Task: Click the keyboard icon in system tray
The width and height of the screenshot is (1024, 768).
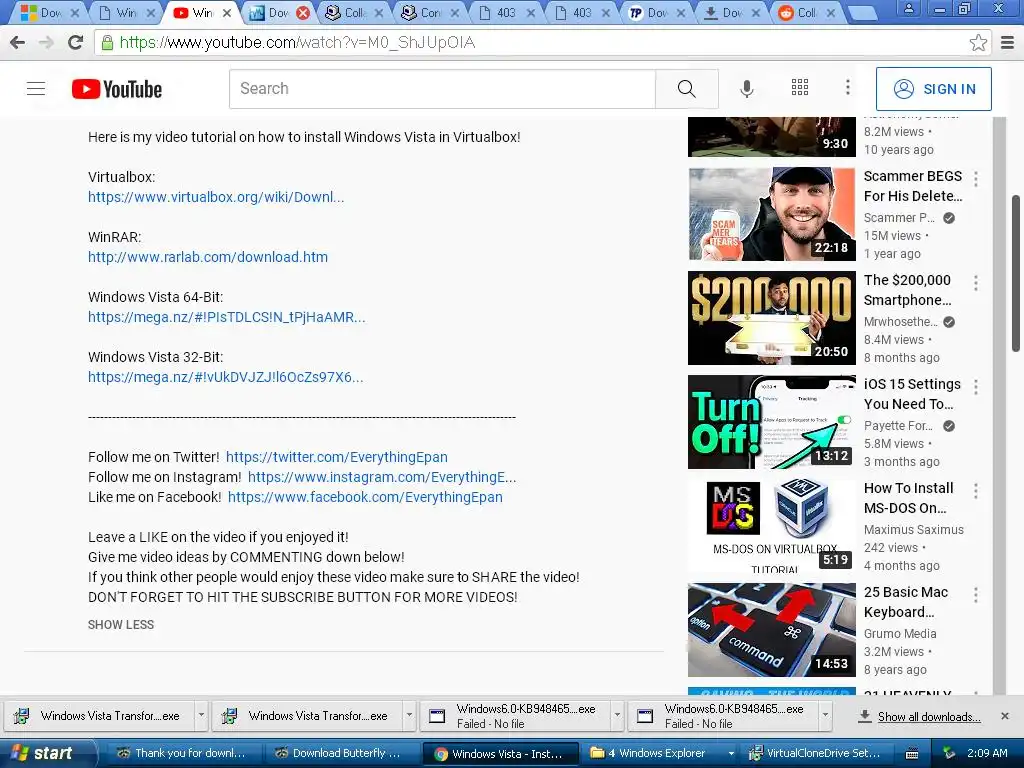Action: 912,754
